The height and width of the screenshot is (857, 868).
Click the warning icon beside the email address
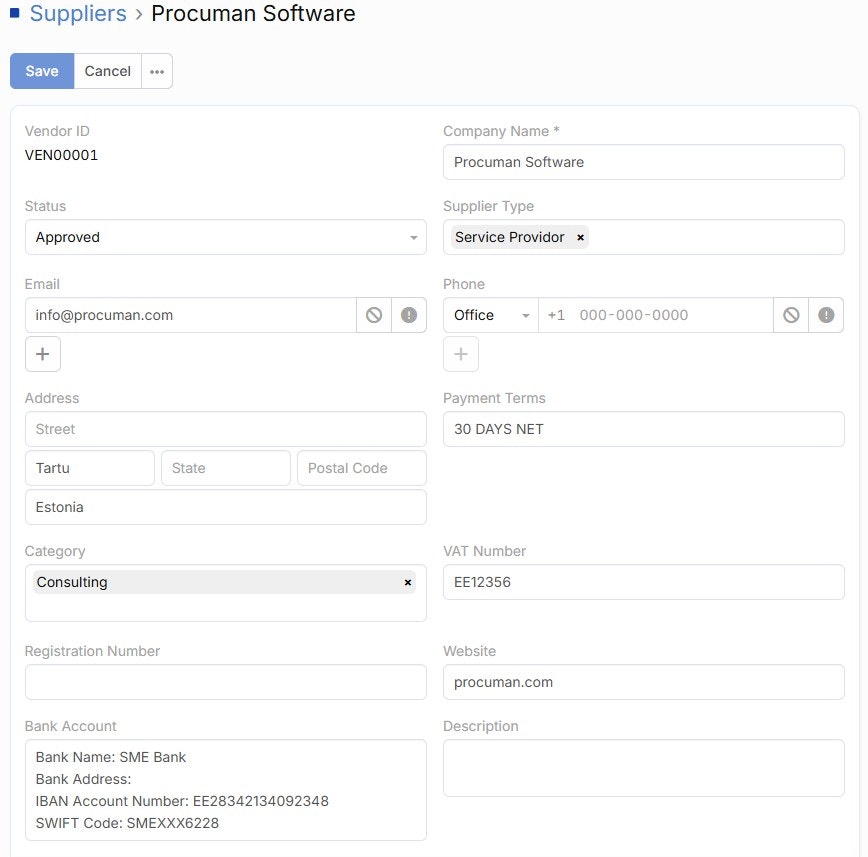[x=409, y=314]
